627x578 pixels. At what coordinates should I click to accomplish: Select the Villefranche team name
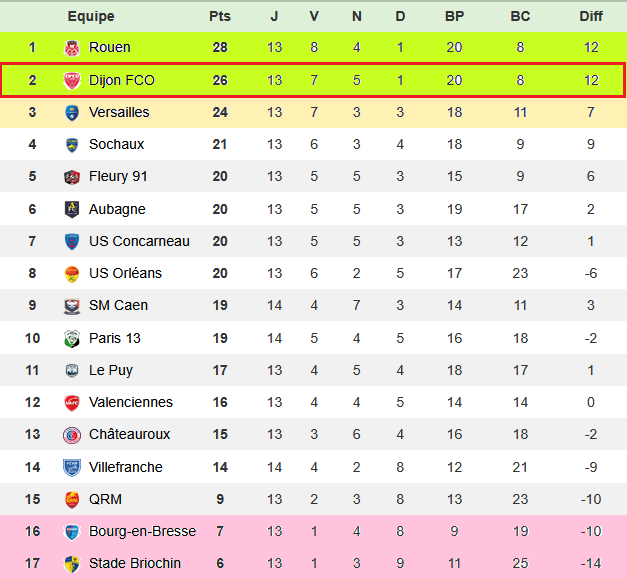click(126, 467)
